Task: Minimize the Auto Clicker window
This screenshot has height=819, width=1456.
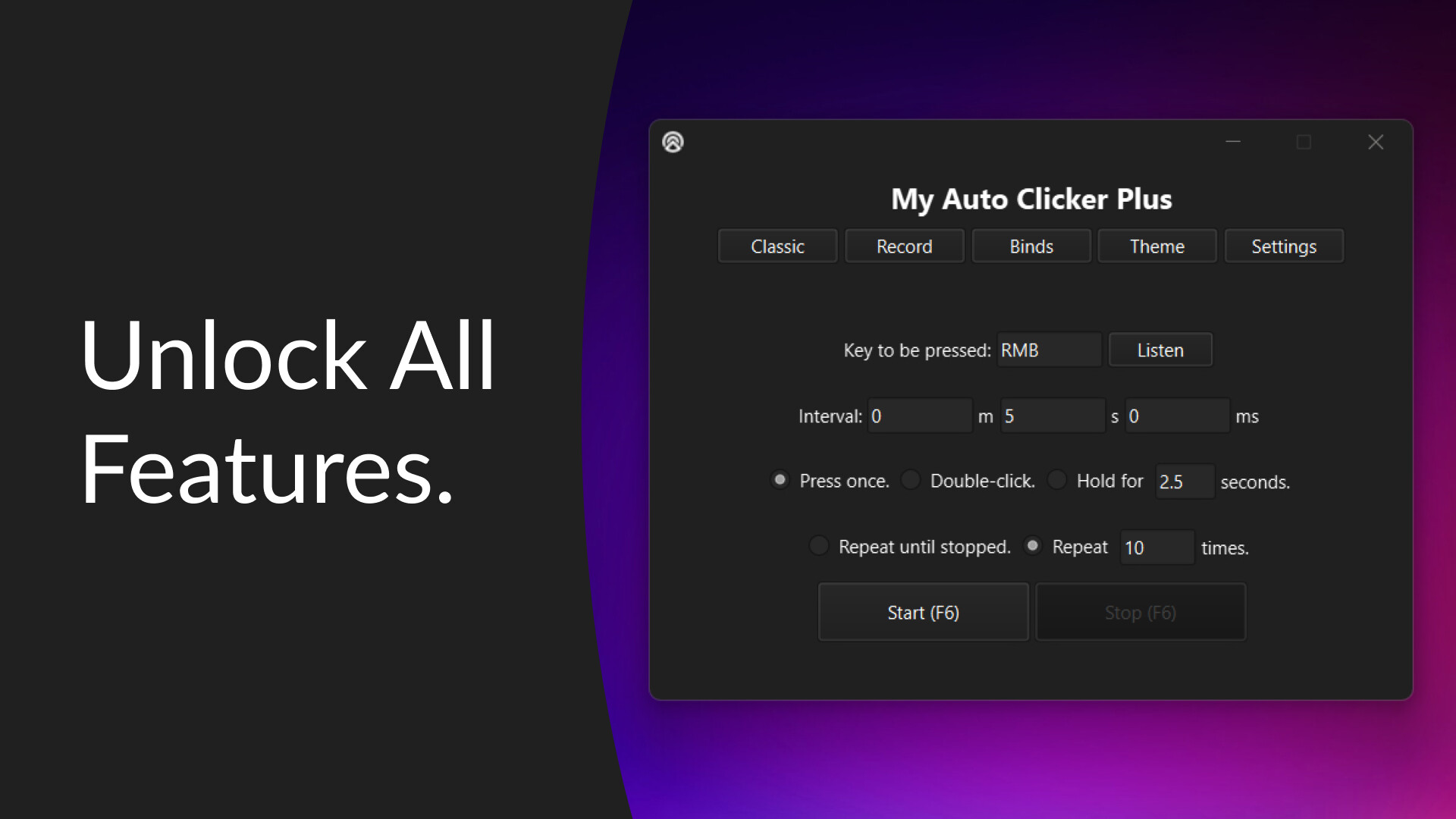Action: click(x=1233, y=142)
